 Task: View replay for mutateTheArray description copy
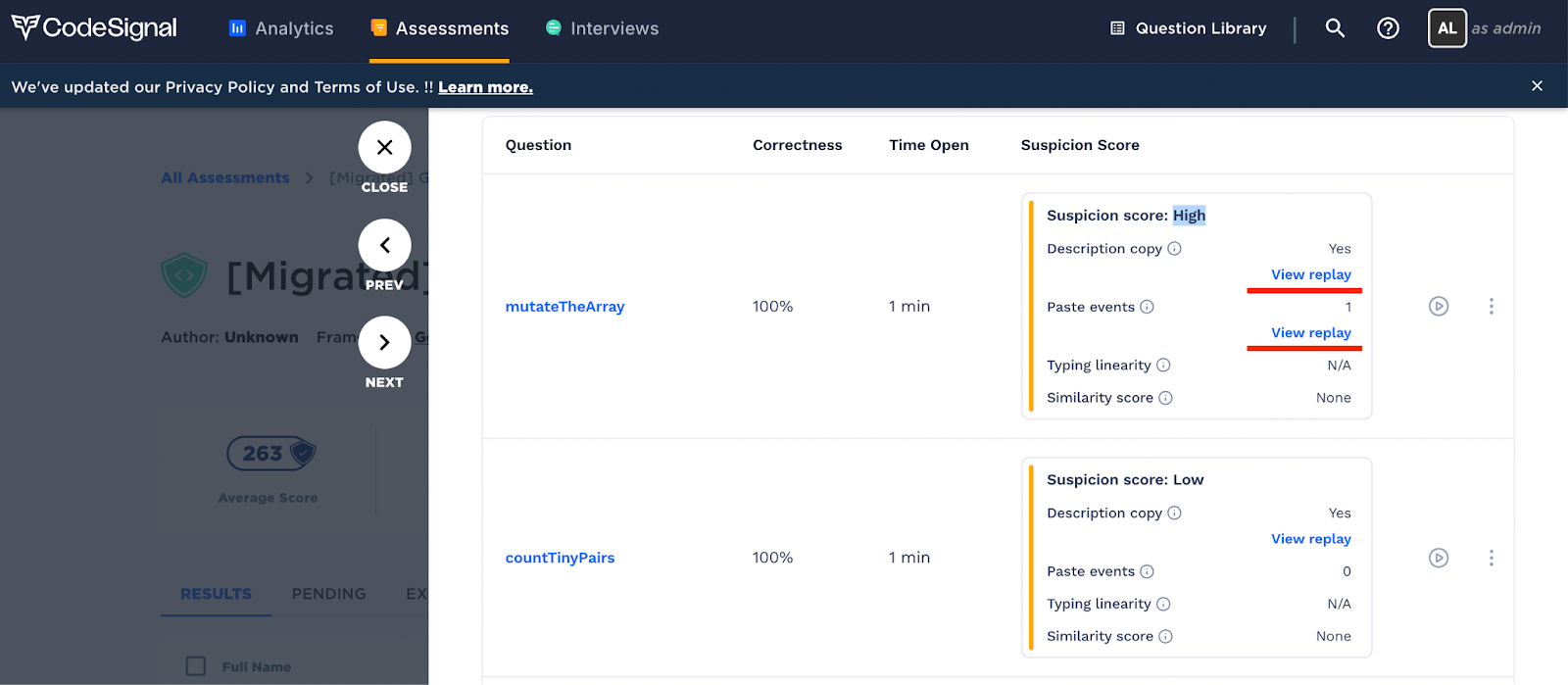1310,274
